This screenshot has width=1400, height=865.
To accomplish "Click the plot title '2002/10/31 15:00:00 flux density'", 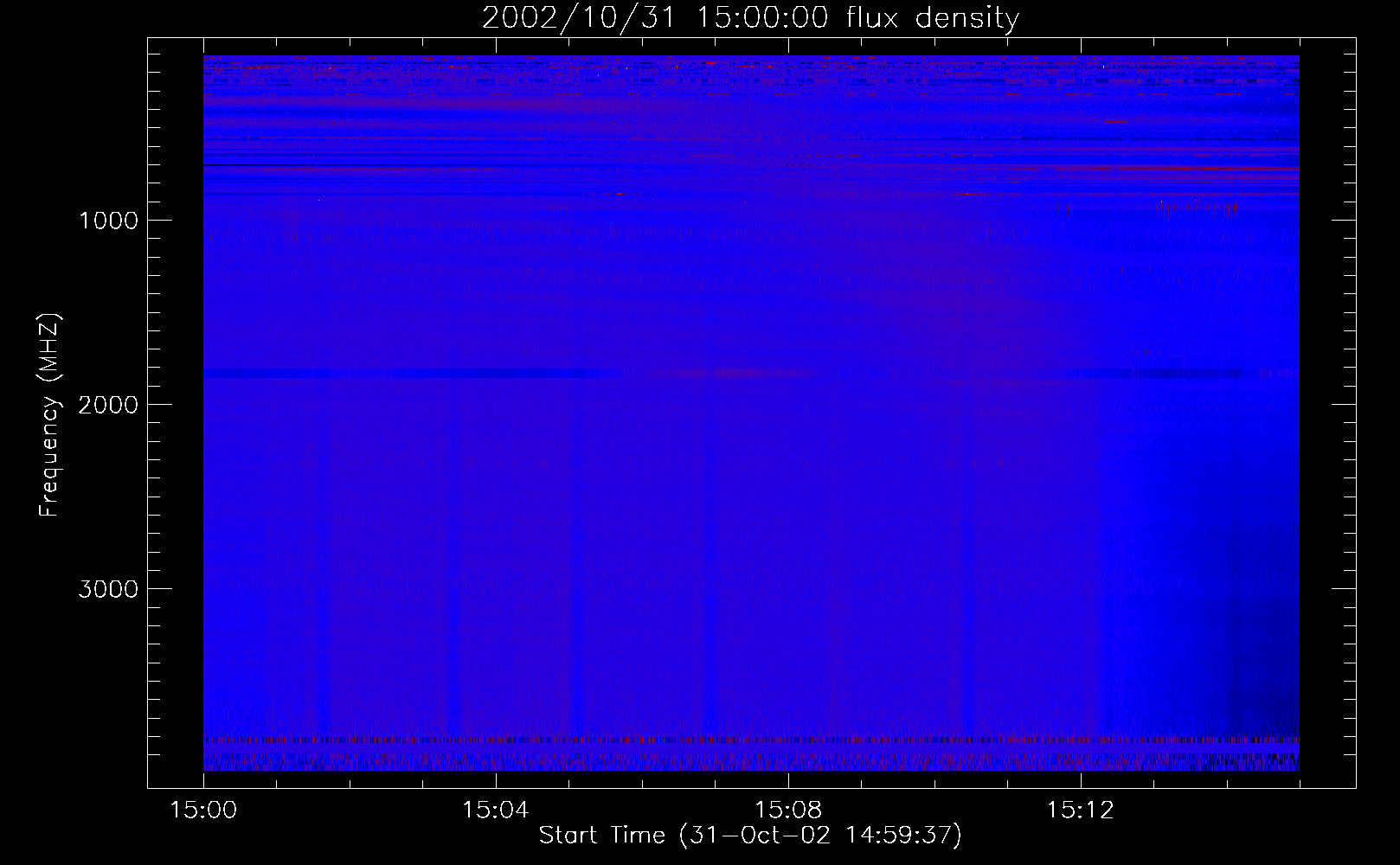I will coord(750,17).
